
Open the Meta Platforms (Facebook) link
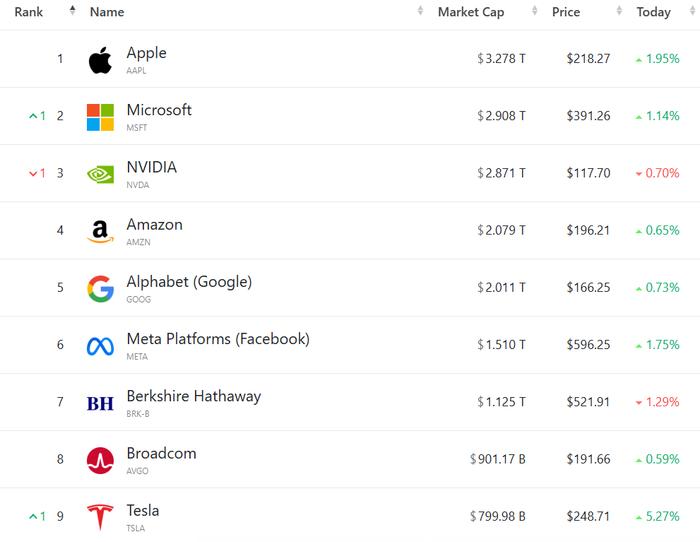[x=218, y=339]
